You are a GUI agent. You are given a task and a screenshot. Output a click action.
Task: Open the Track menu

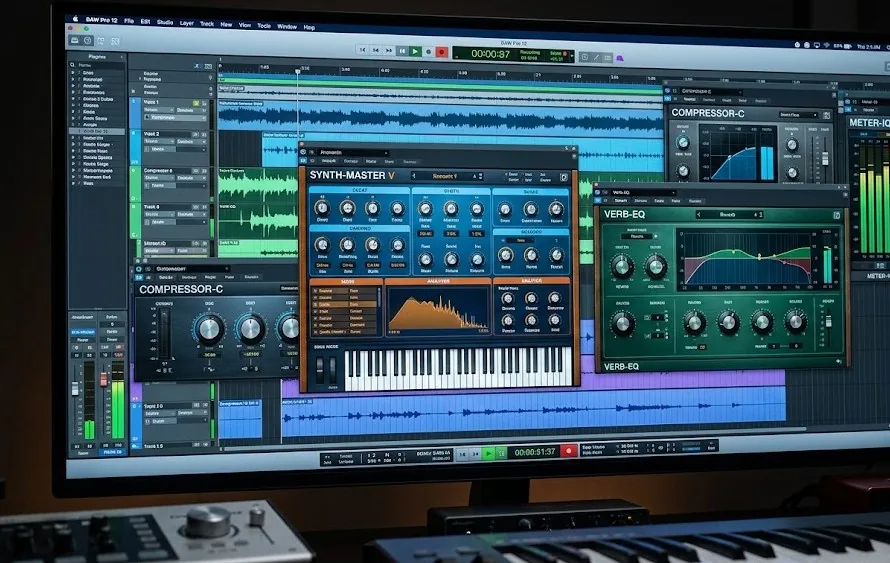point(207,23)
